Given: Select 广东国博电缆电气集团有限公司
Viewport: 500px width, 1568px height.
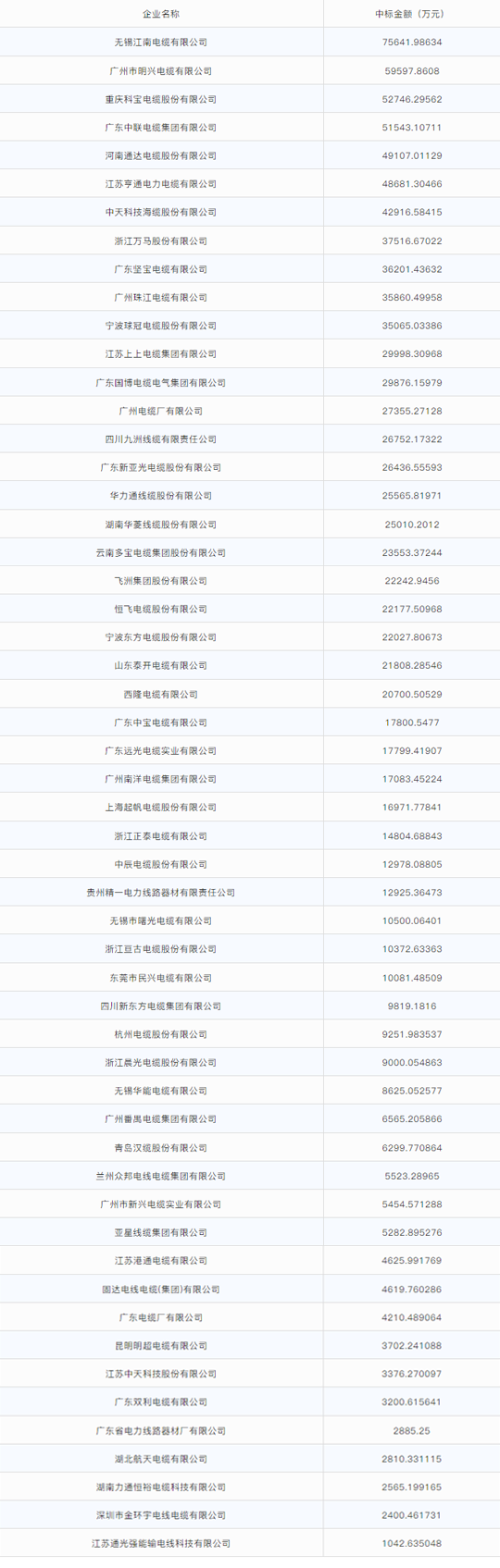Looking at the screenshot, I should [161, 382].
